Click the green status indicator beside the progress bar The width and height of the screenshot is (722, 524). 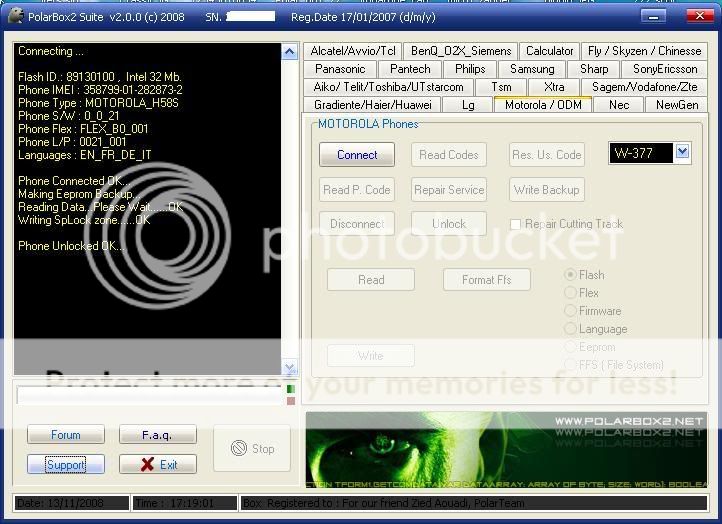click(x=291, y=389)
